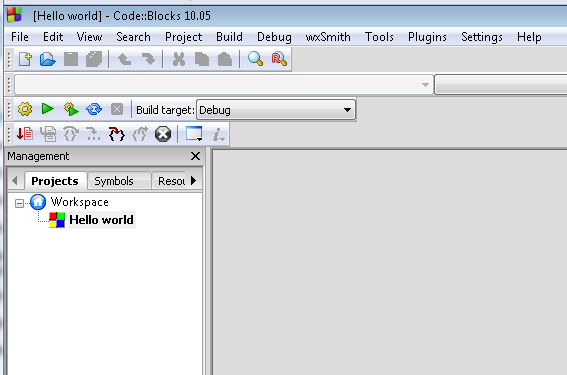
Task: Open the wxSmith menu
Action: pyautogui.click(x=328, y=37)
